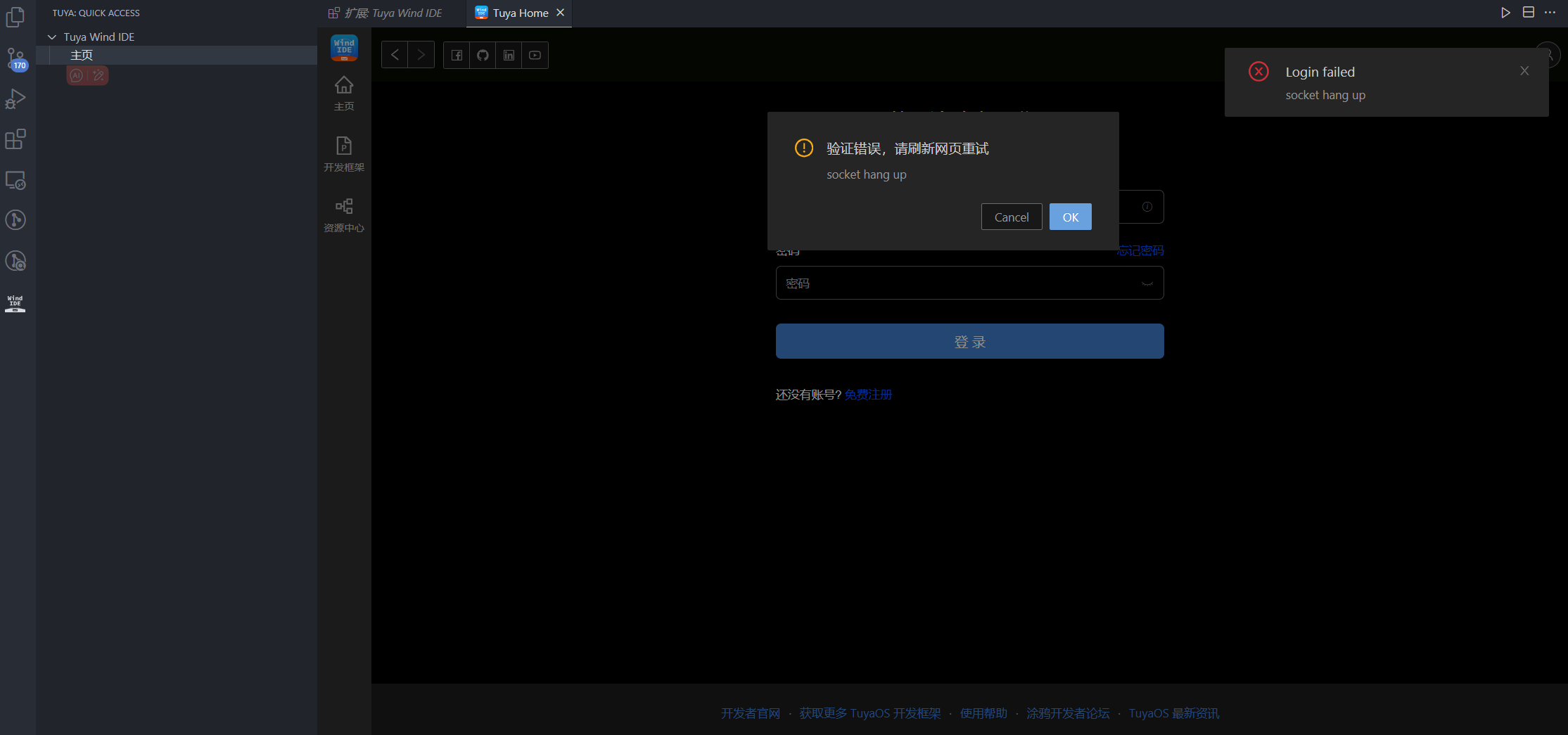Open the Wind IDE activity bar view

click(15, 303)
